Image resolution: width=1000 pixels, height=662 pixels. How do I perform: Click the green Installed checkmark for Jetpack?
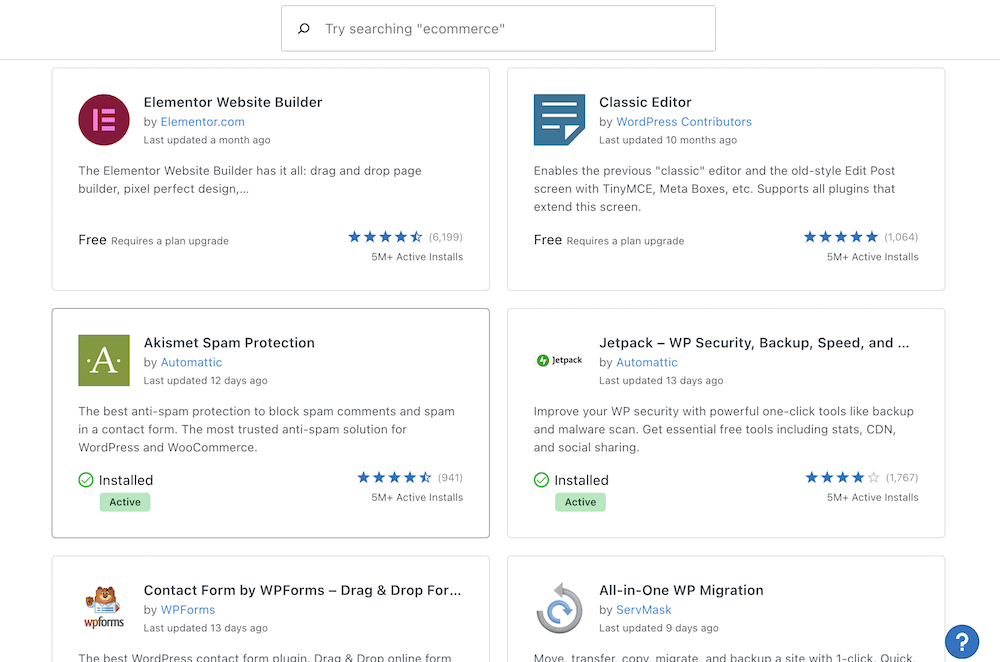(x=541, y=480)
